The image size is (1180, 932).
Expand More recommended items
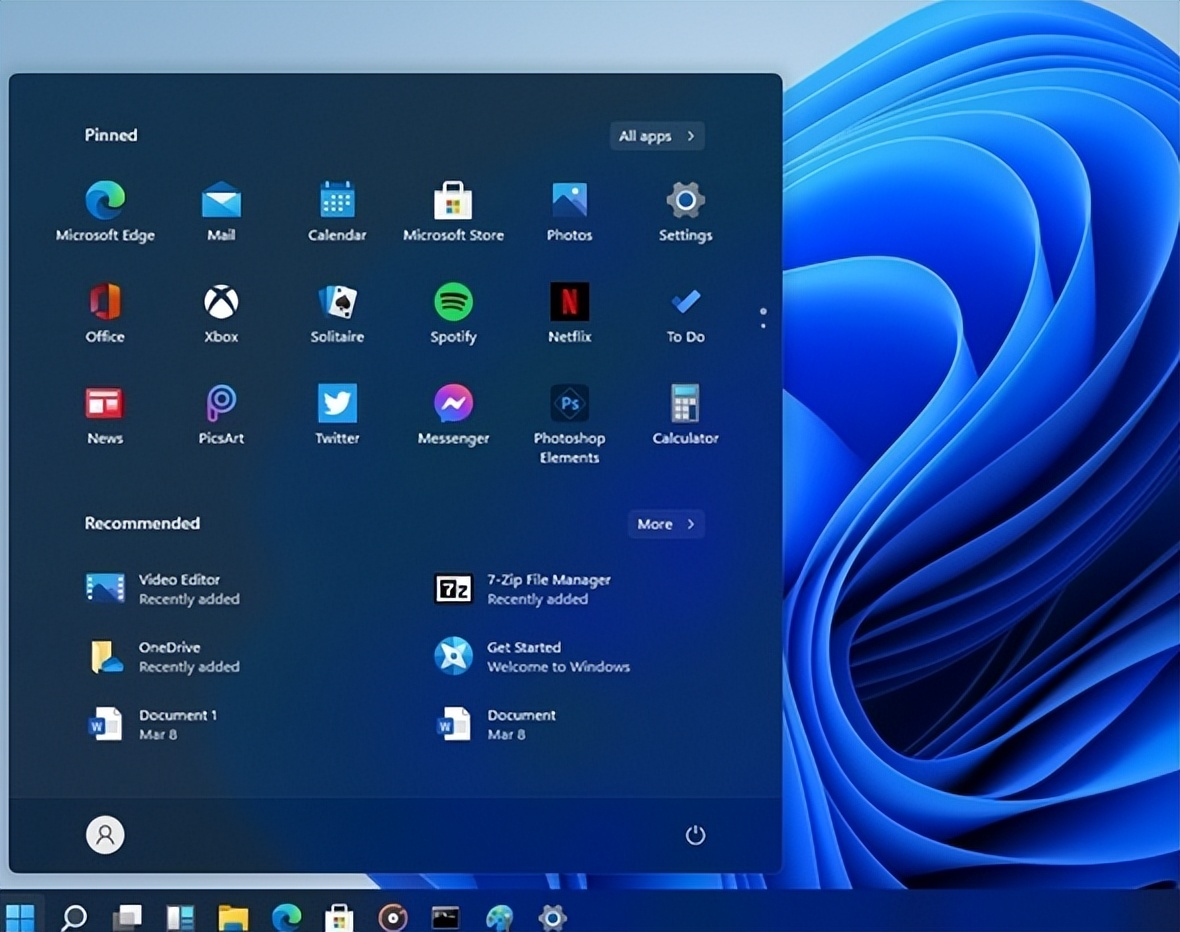point(666,524)
